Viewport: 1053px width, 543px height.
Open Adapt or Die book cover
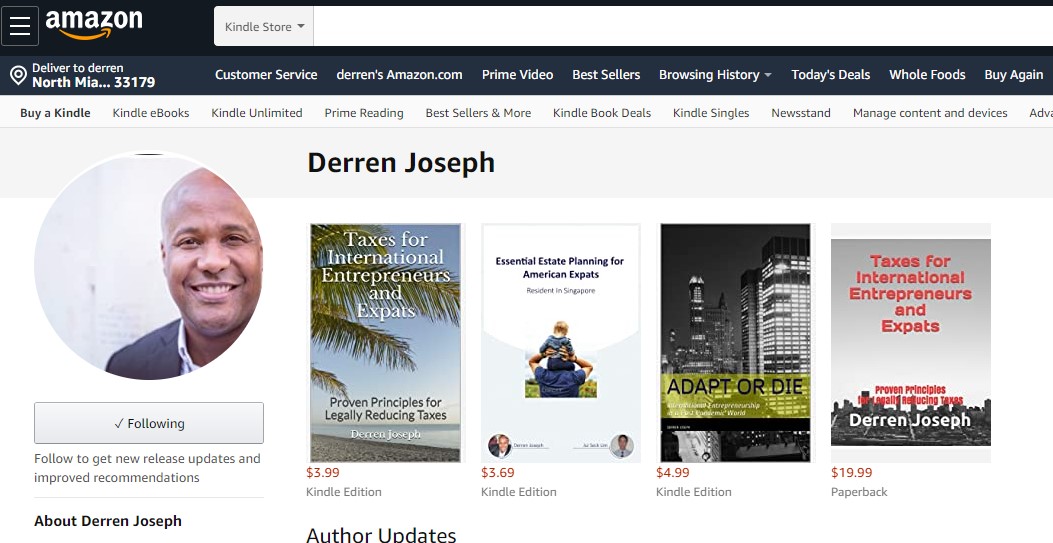[x=735, y=342]
